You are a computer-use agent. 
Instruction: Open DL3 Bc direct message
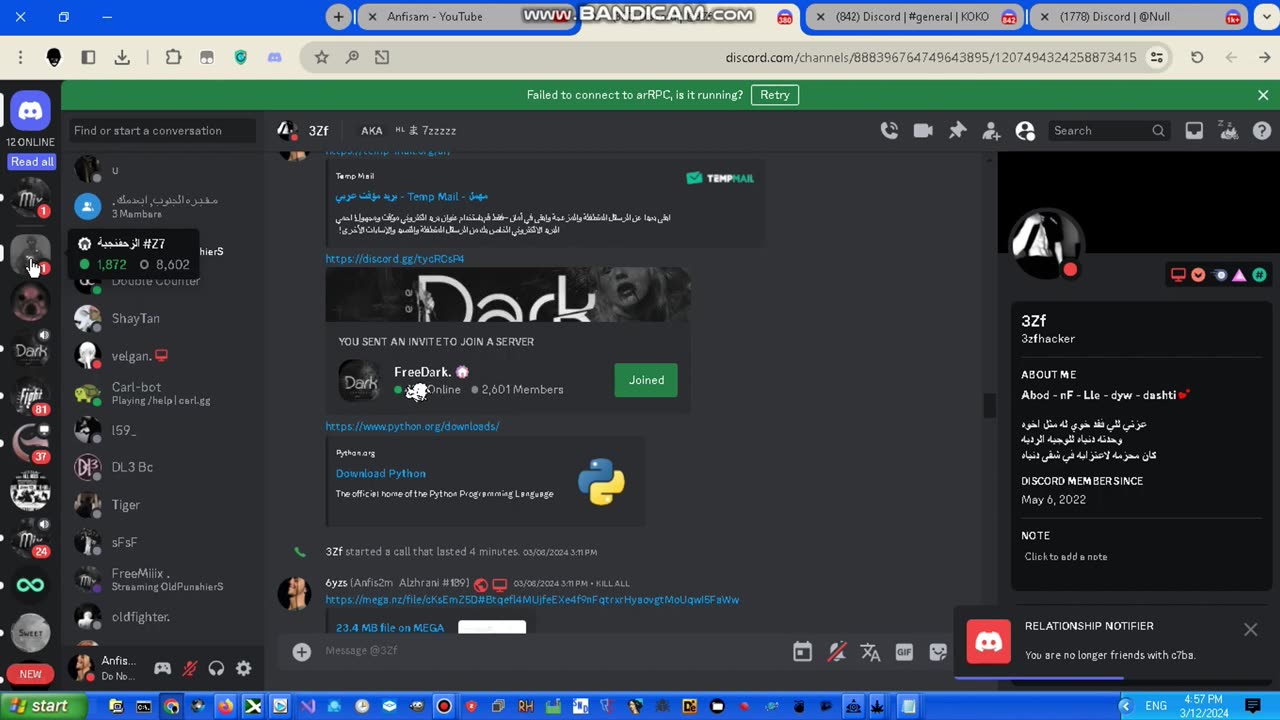160,467
